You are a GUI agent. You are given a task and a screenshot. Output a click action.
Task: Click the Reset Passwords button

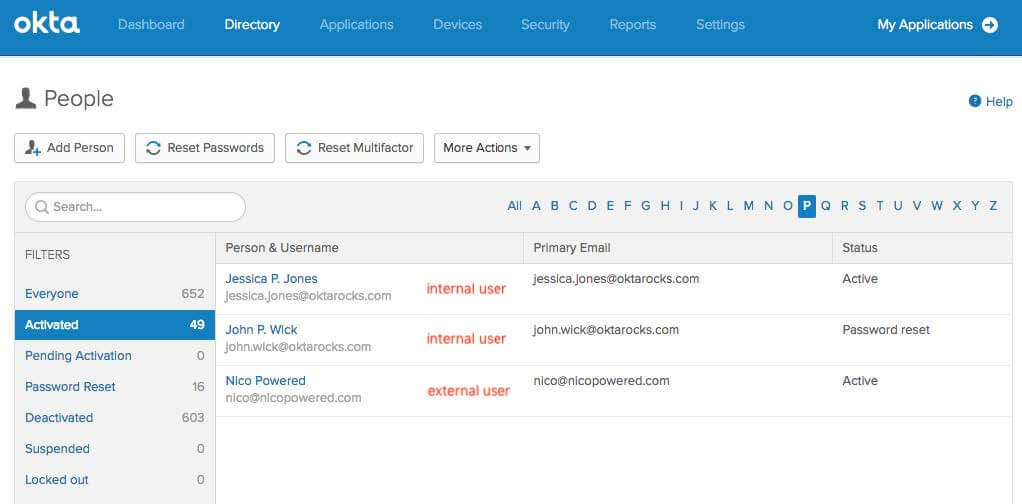coord(205,148)
